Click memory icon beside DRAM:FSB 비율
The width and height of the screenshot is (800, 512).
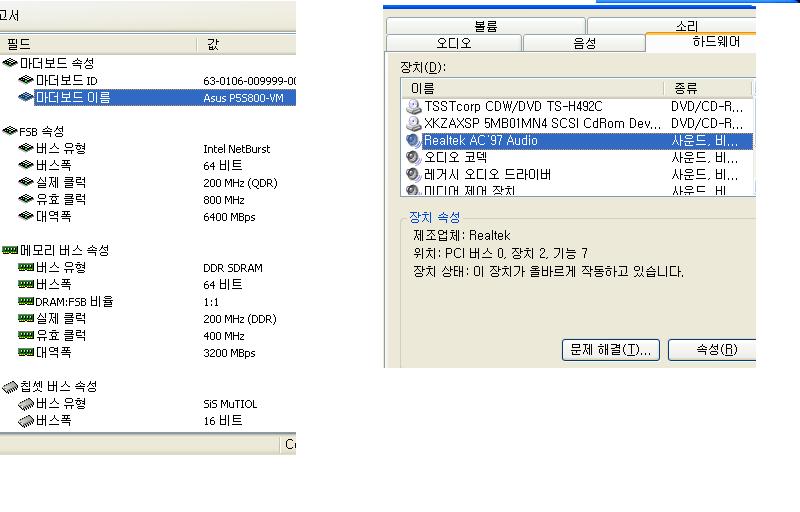click(26, 301)
